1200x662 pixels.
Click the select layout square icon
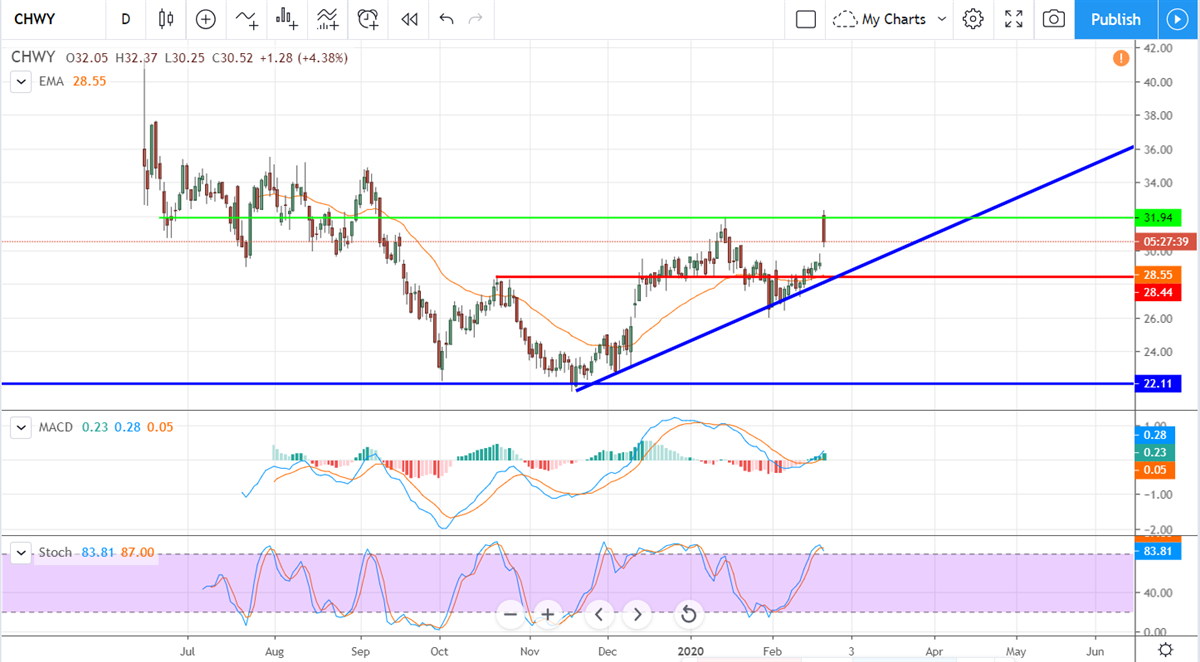click(x=806, y=19)
